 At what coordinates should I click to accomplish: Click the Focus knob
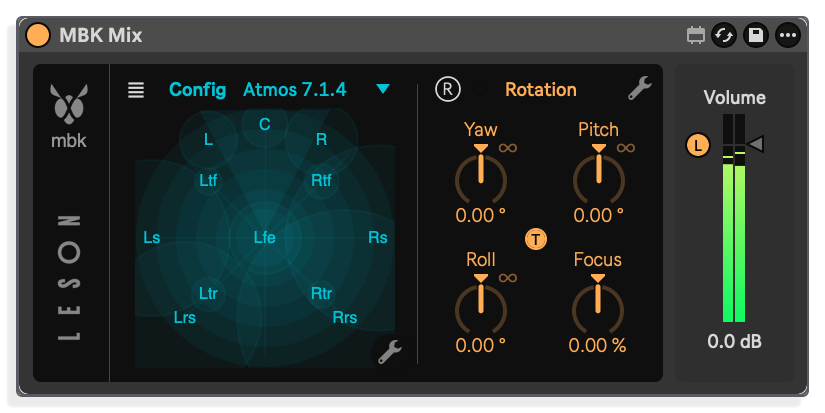(598, 307)
